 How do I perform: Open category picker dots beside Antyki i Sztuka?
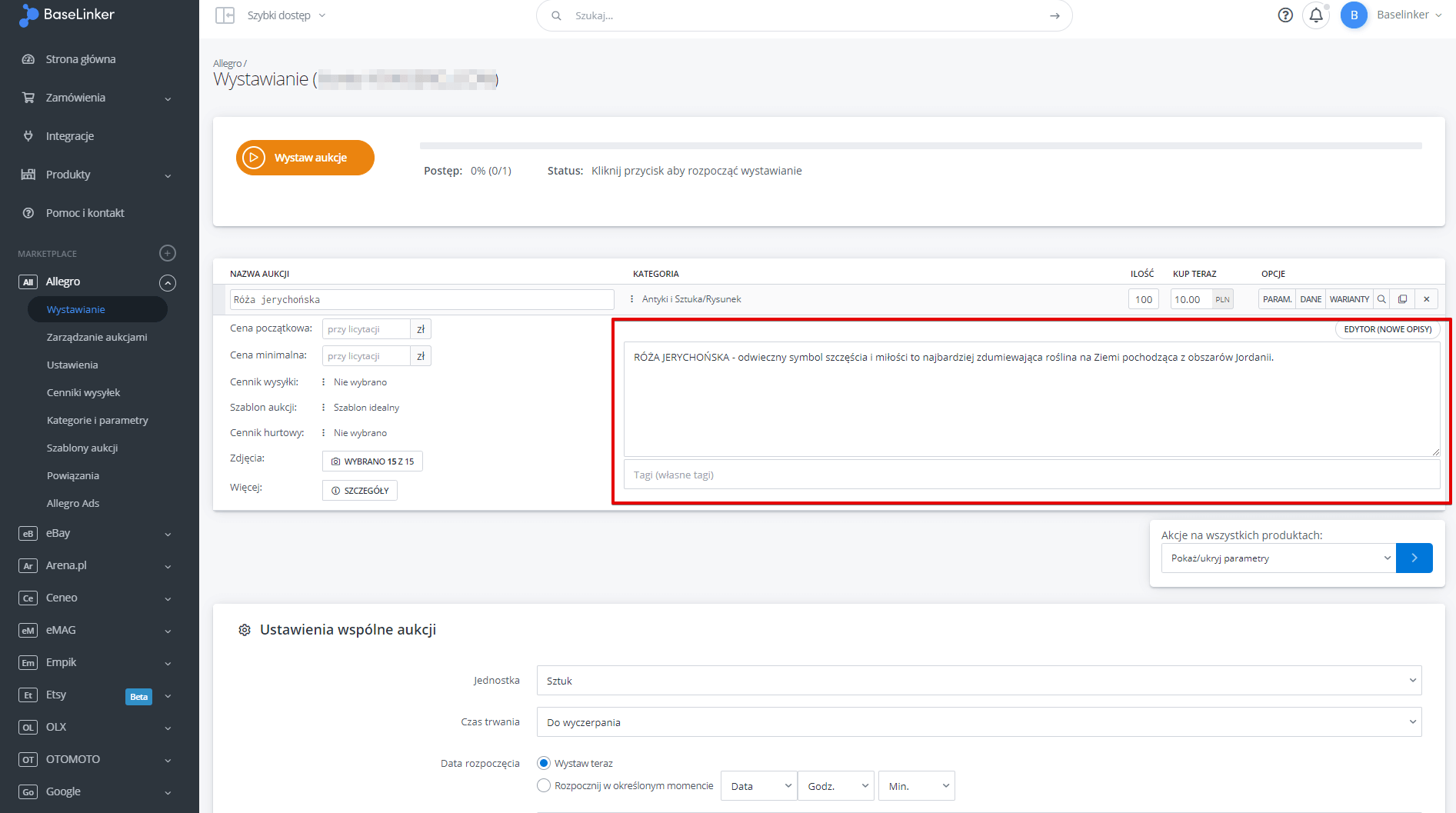click(x=631, y=299)
